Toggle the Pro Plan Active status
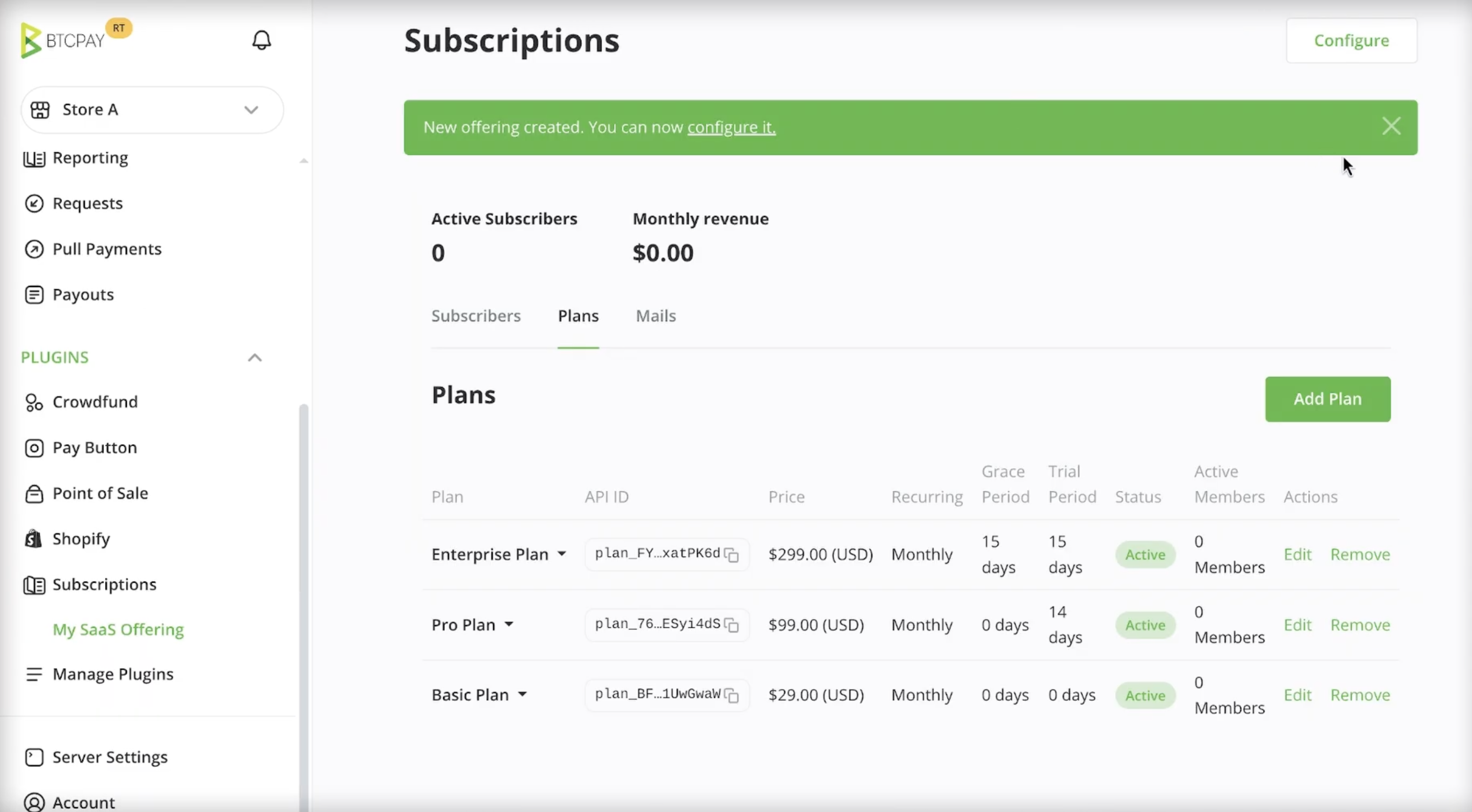1472x812 pixels. coord(1145,625)
